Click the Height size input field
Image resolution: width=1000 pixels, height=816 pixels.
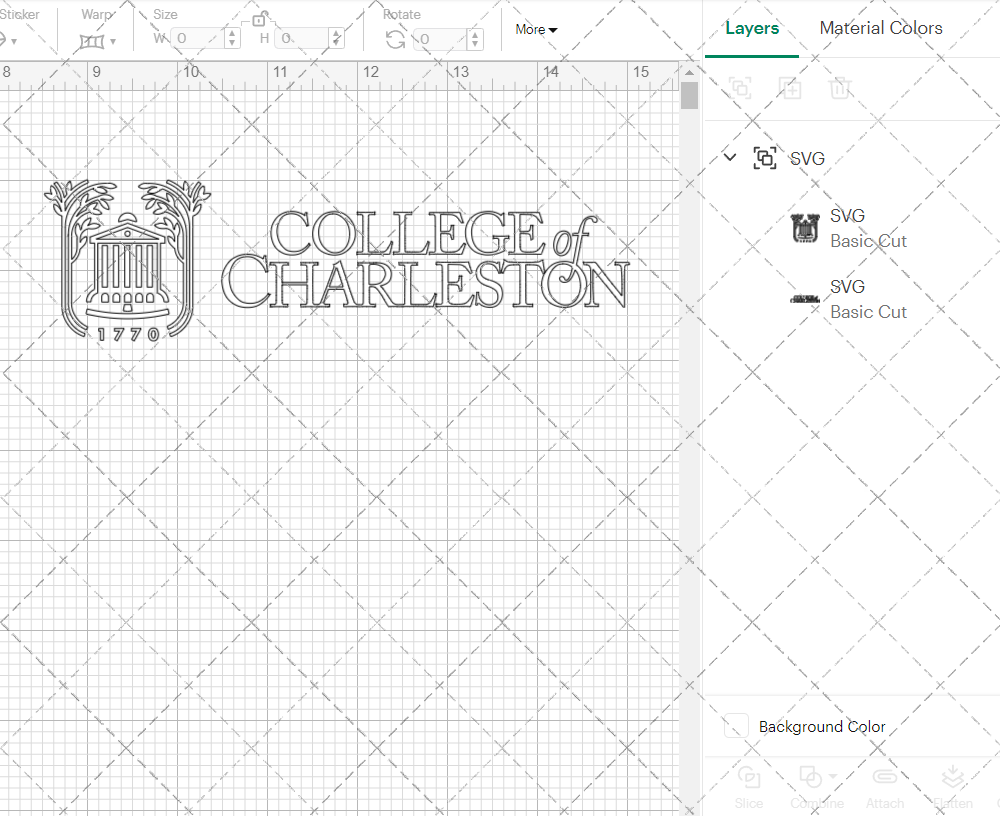303,38
